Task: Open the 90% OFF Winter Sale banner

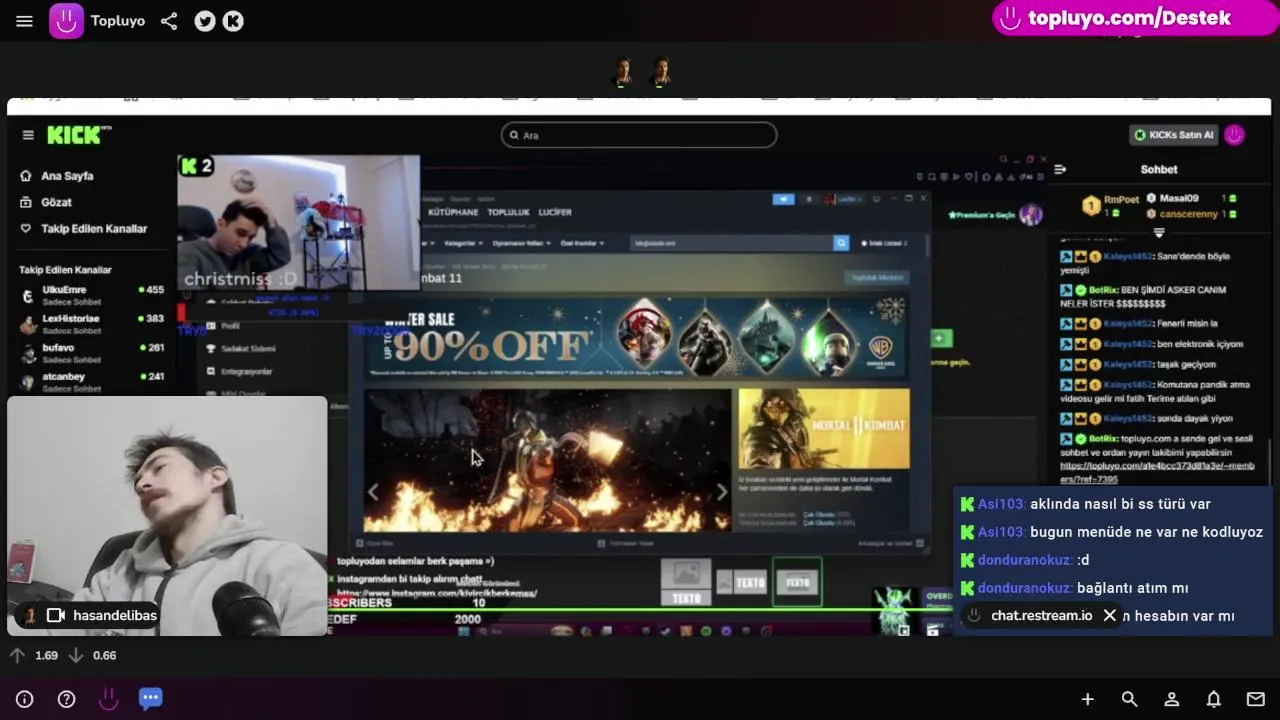Action: (x=639, y=338)
